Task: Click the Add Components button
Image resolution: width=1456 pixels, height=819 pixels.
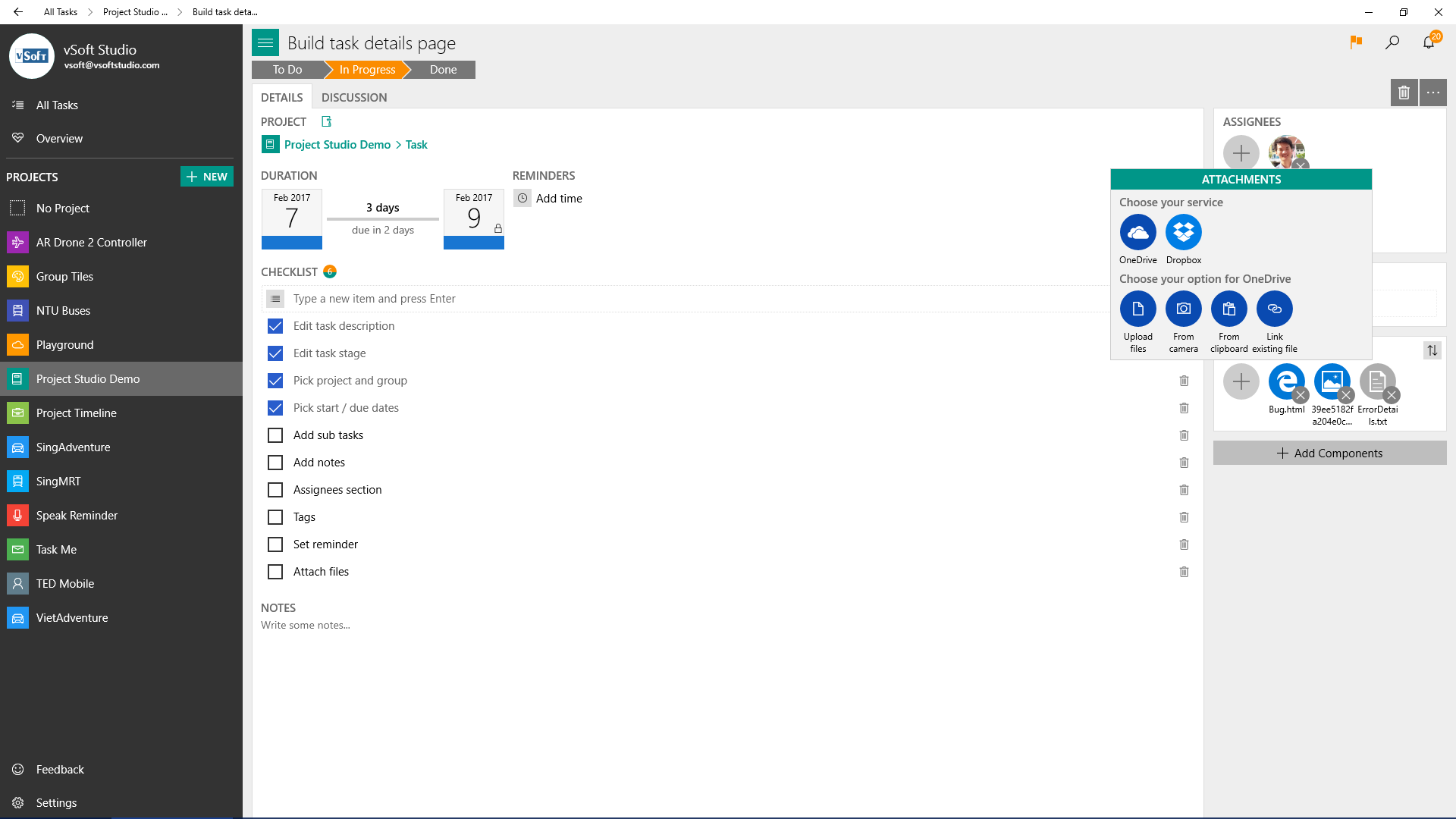Action: click(x=1329, y=453)
